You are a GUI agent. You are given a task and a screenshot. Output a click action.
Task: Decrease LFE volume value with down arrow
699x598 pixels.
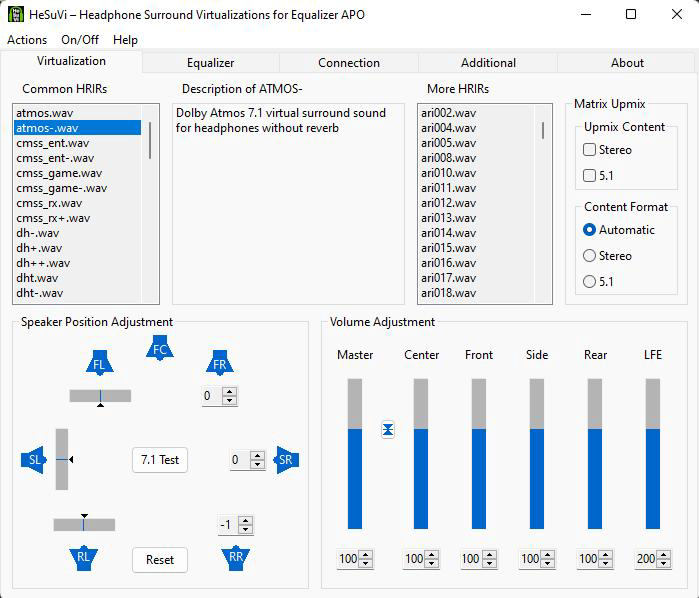click(663, 563)
